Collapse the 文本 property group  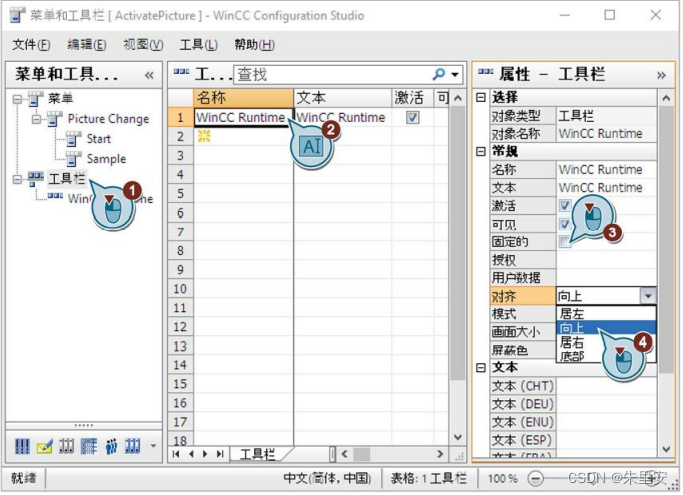click(481, 368)
